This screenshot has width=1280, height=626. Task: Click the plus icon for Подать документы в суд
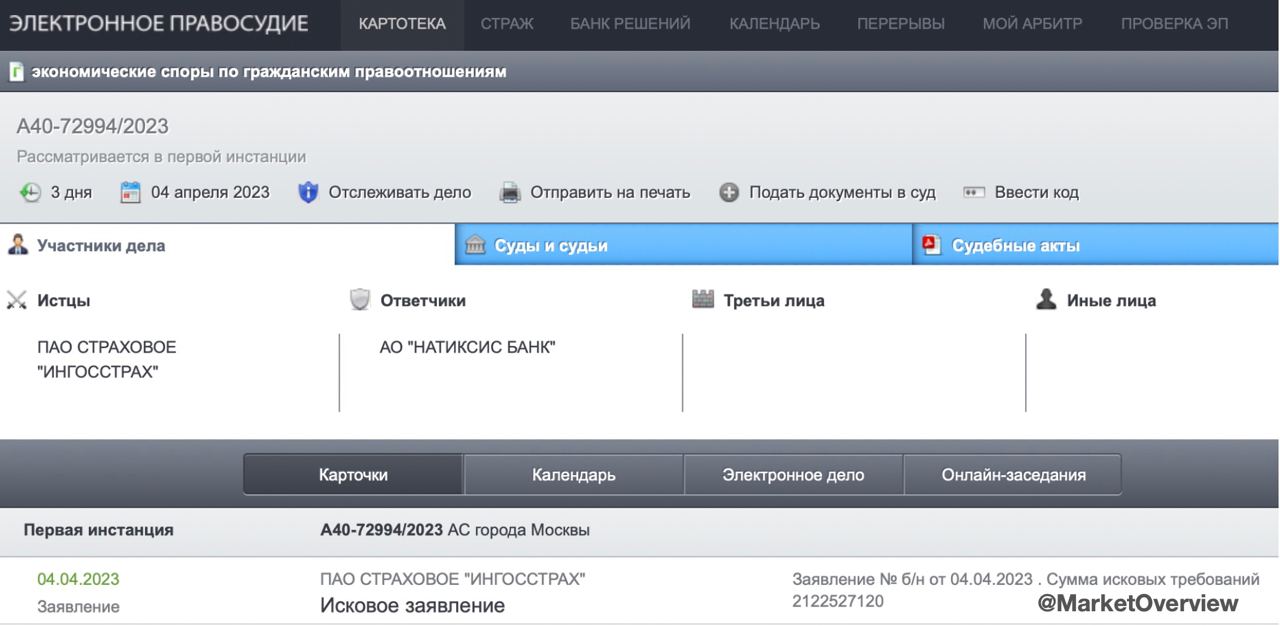[x=729, y=193]
